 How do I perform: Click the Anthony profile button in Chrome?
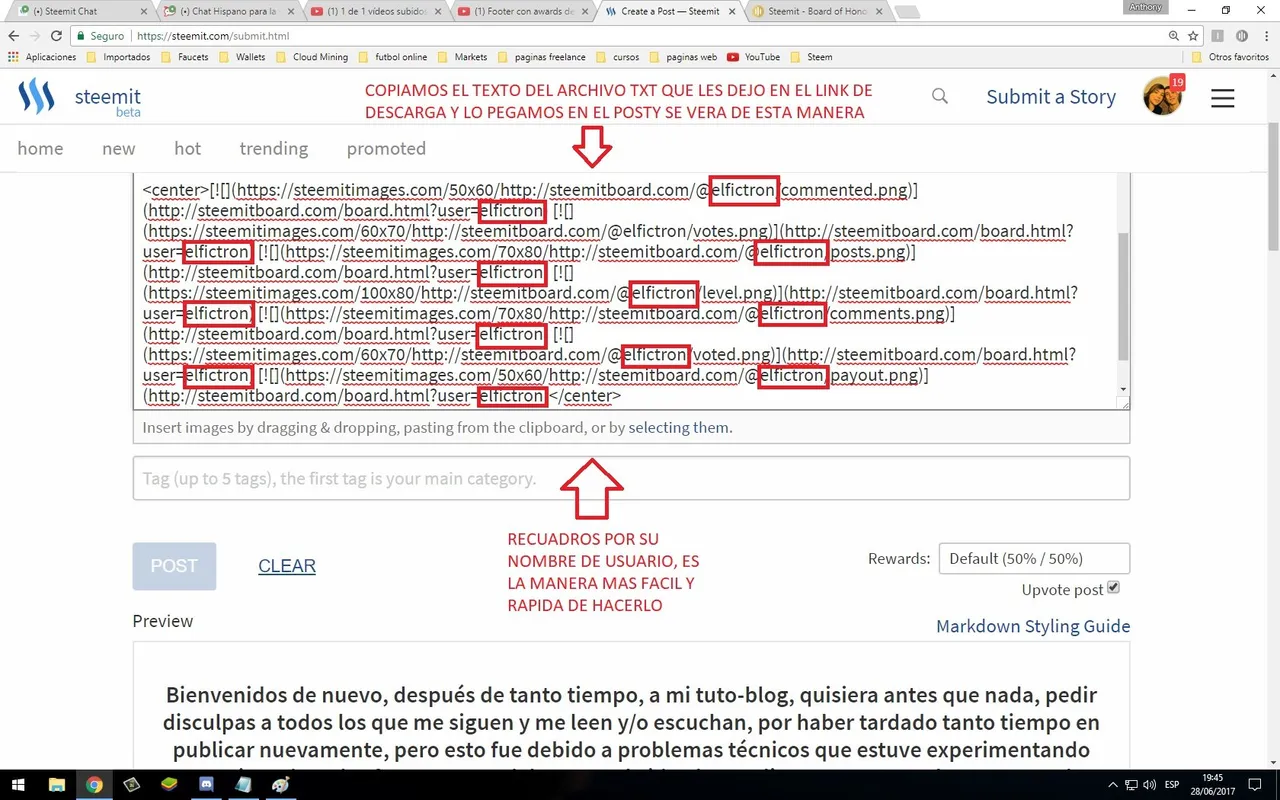[x=1146, y=7]
